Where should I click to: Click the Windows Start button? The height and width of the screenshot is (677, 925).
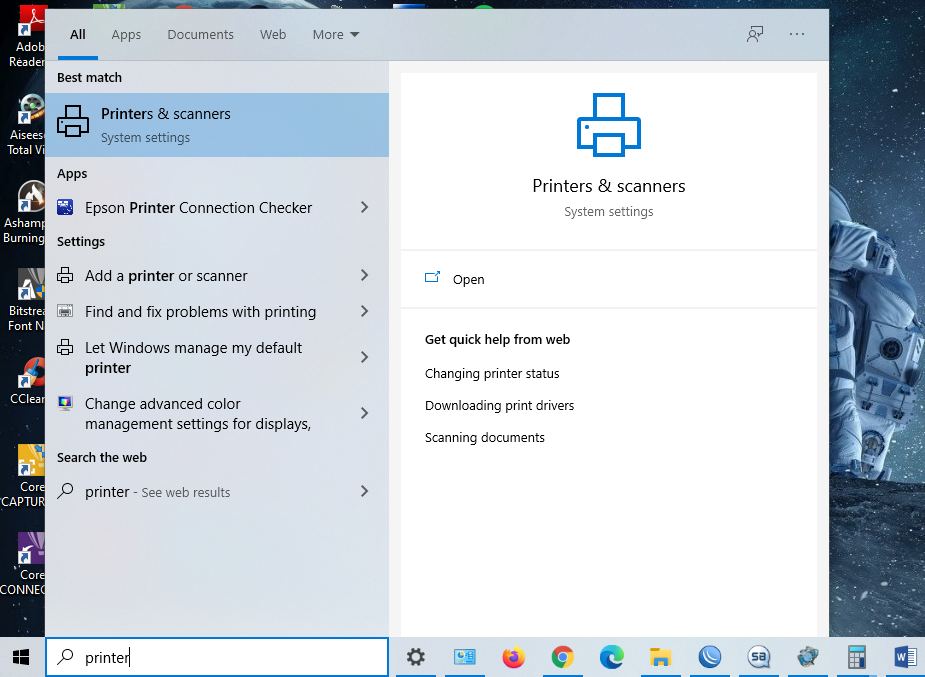(x=21, y=657)
